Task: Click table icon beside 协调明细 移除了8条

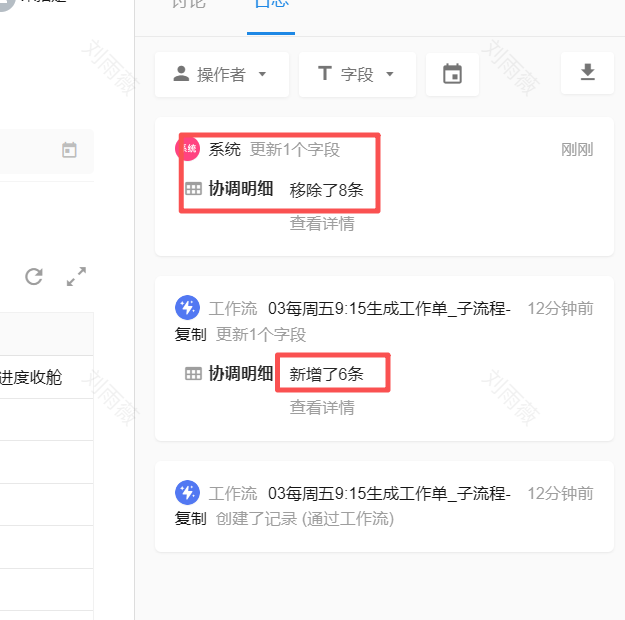Action: pyautogui.click(x=193, y=189)
